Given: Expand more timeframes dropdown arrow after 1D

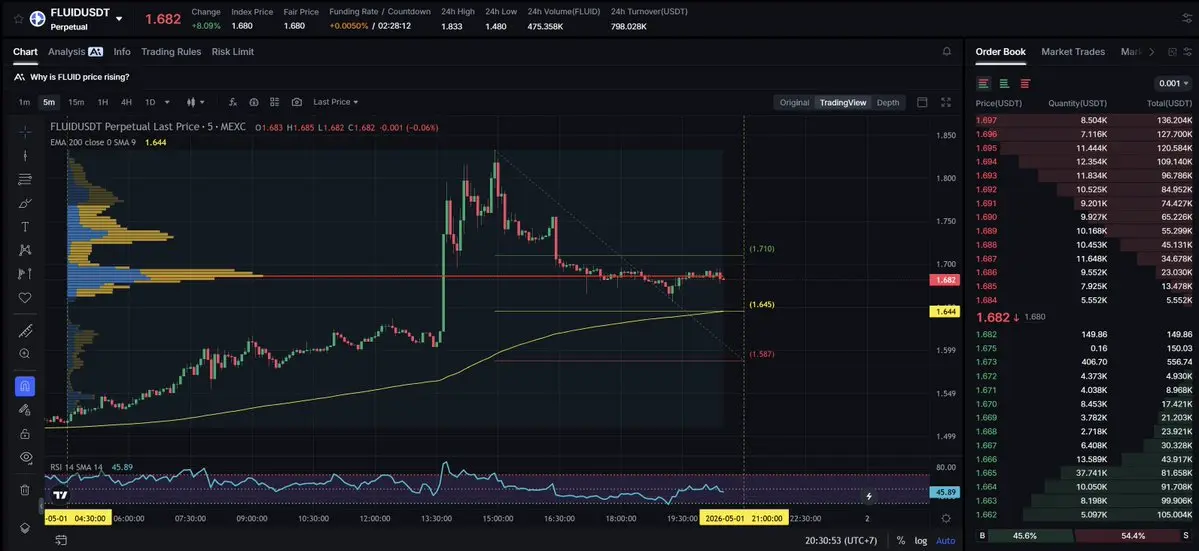Looking at the screenshot, I should click(x=167, y=102).
